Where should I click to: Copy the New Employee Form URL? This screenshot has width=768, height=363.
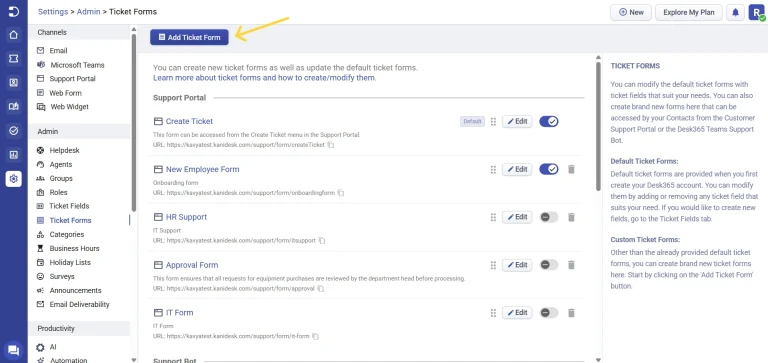[x=341, y=193]
